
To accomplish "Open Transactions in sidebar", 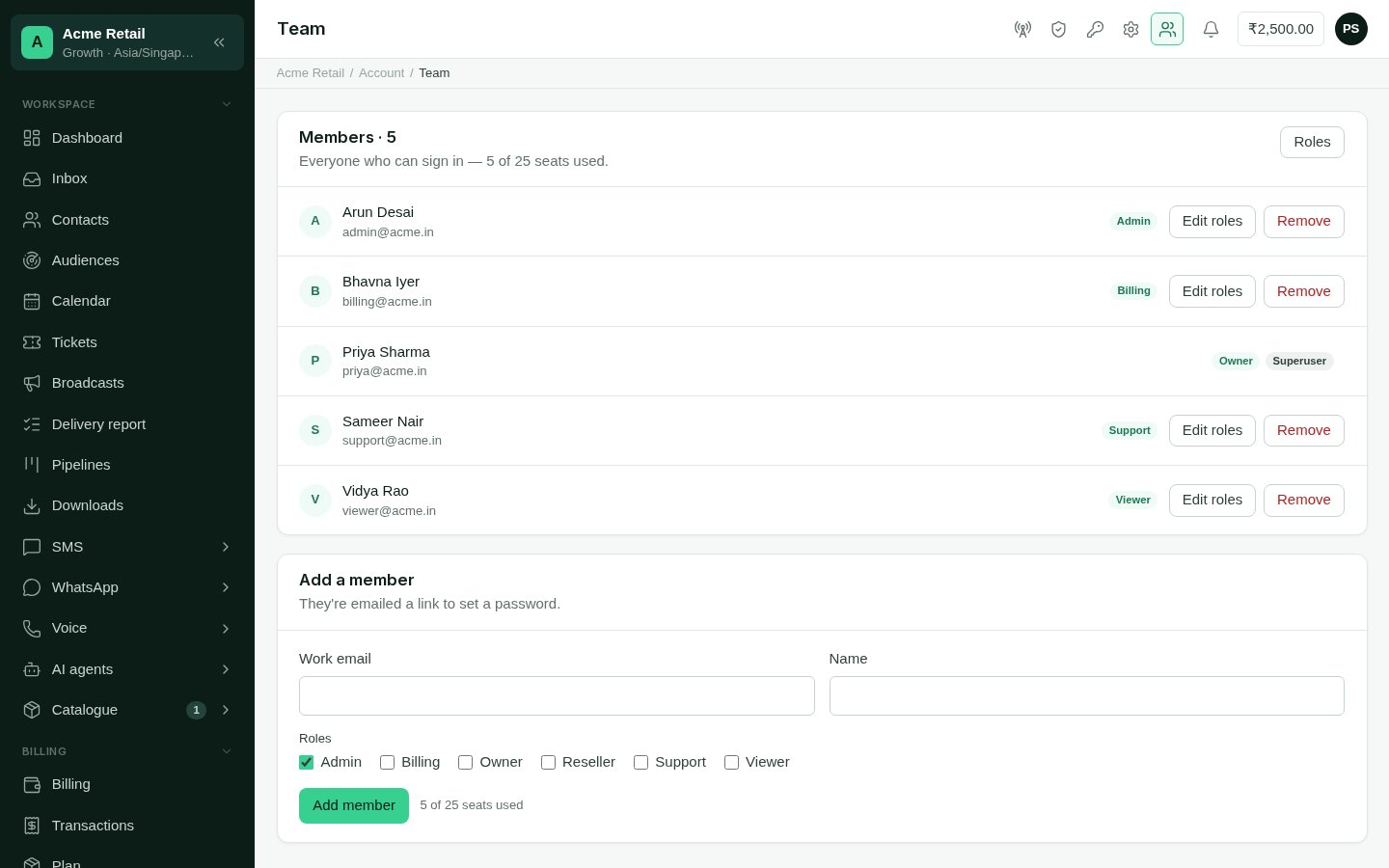I will click(127, 826).
